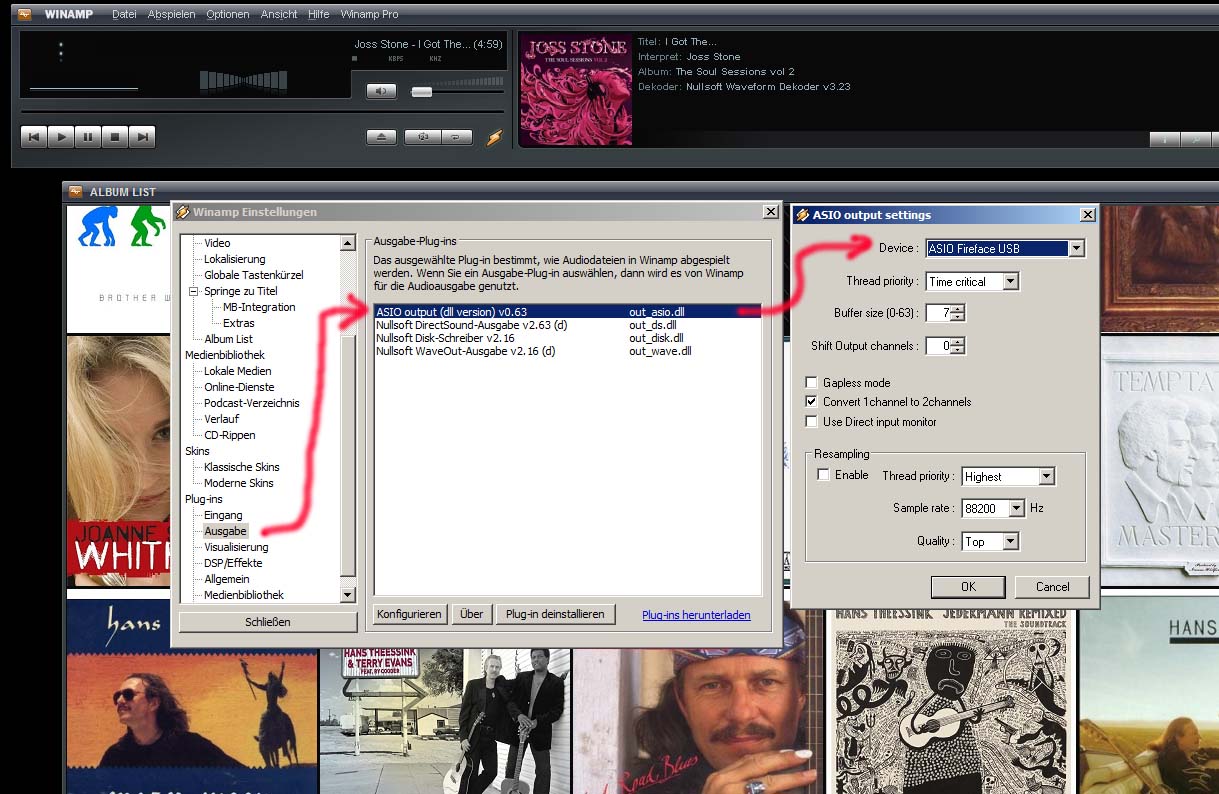The height and width of the screenshot is (794, 1219).
Task: Open the Ansicht menu
Action: point(279,14)
